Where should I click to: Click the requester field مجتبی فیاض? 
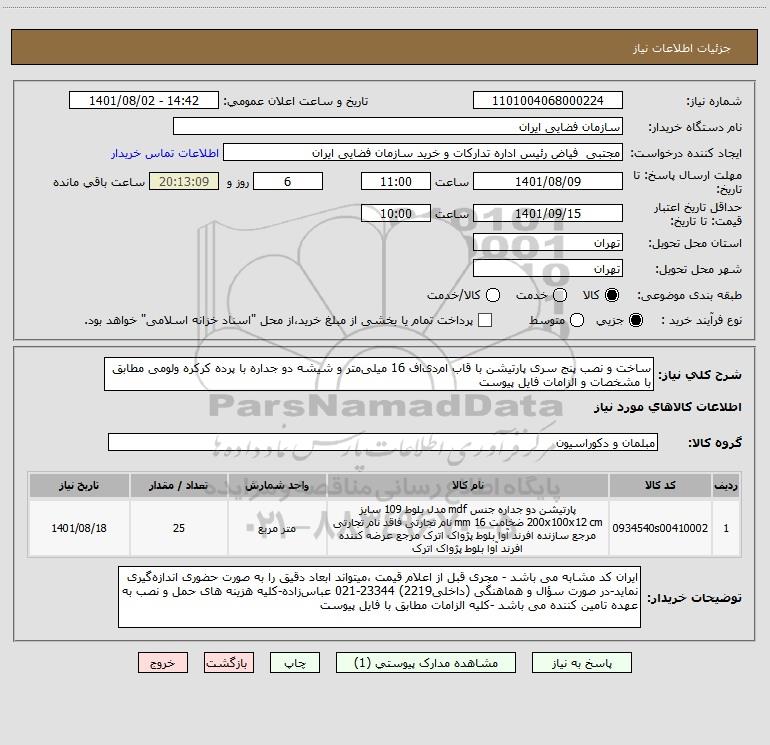coord(423,153)
